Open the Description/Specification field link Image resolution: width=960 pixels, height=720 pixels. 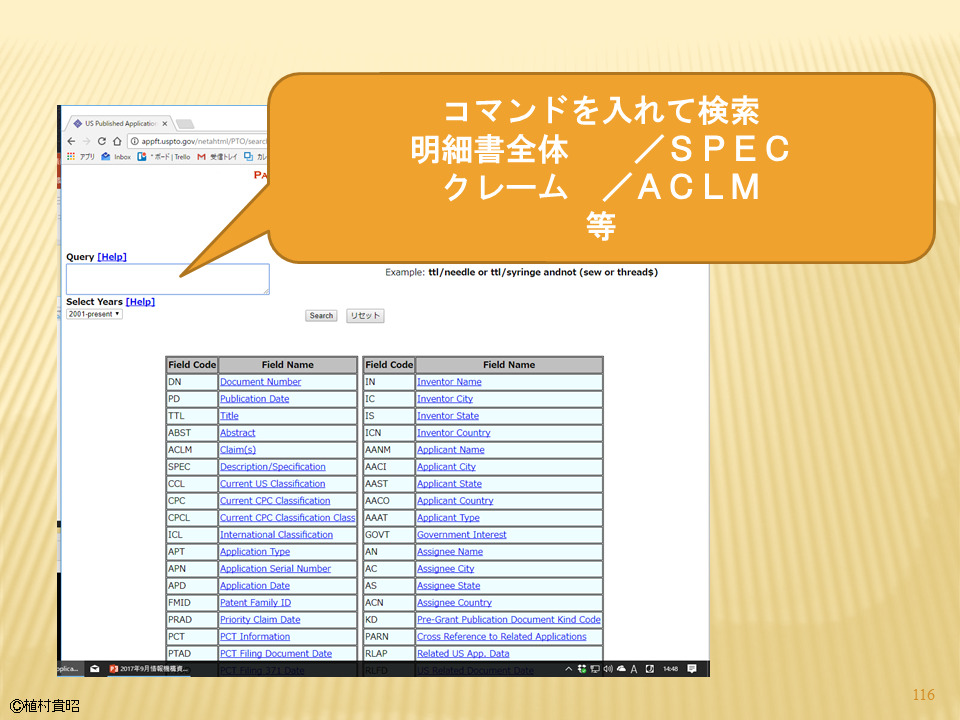point(272,467)
